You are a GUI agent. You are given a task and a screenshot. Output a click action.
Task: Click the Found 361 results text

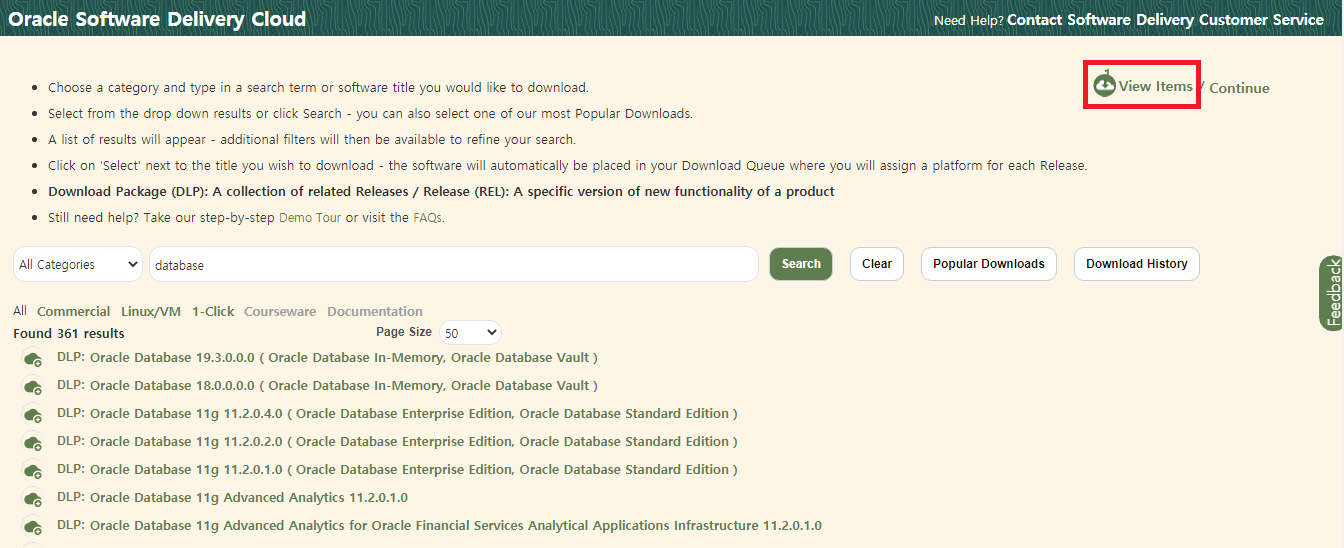pos(69,333)
